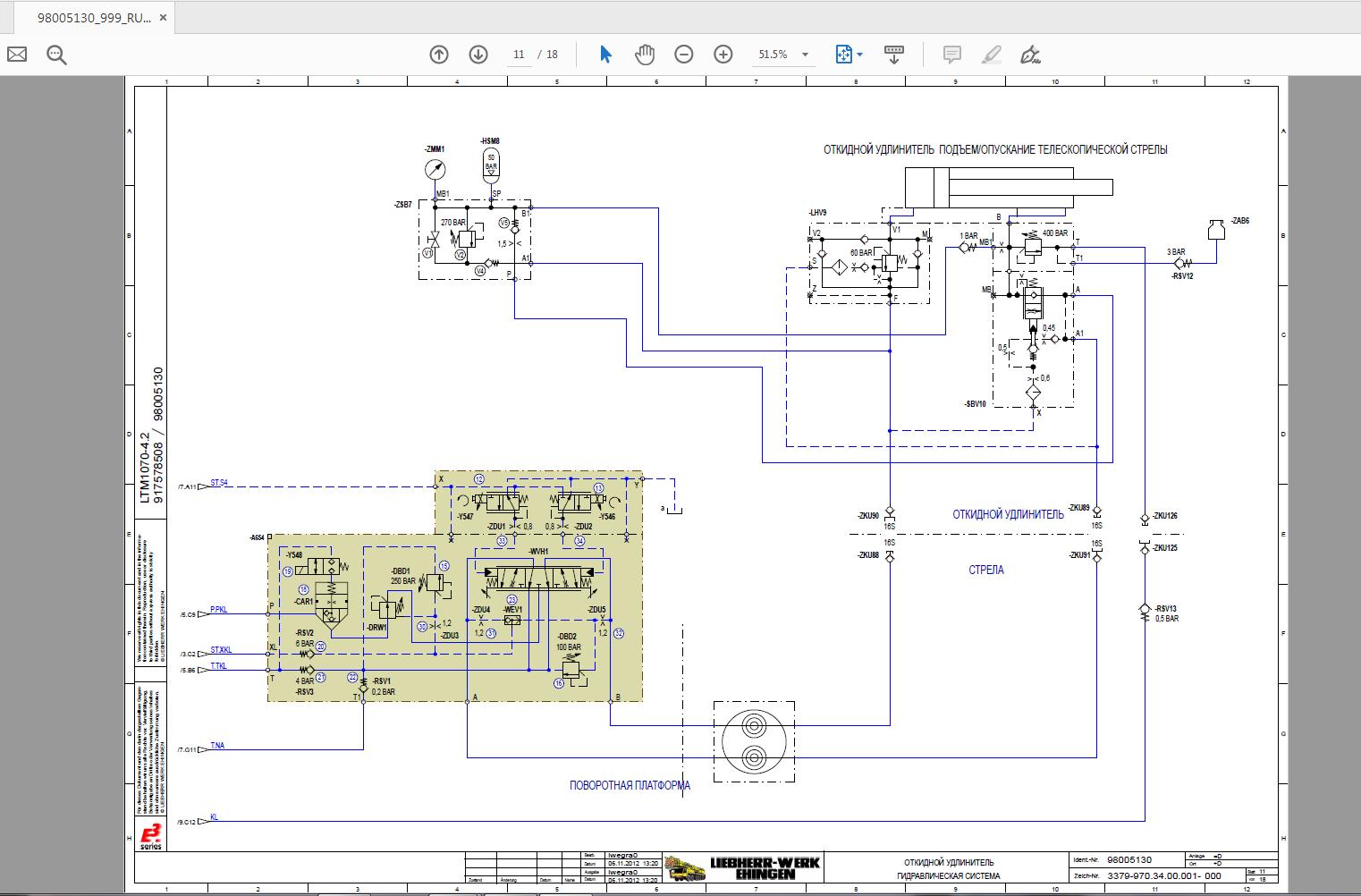Click the scrolling mode keyboard-arrow icon
The height and width of the screenshot is (896, 1361).
pos(893,55)
